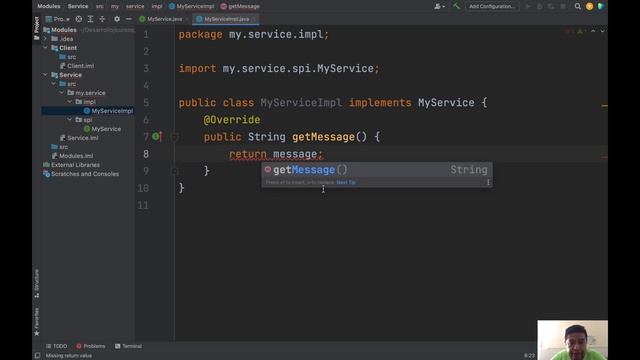This screenshot has height=360, width=640.
Task: Open the Structure tool window side tab
Action: (x=36, y=283)
